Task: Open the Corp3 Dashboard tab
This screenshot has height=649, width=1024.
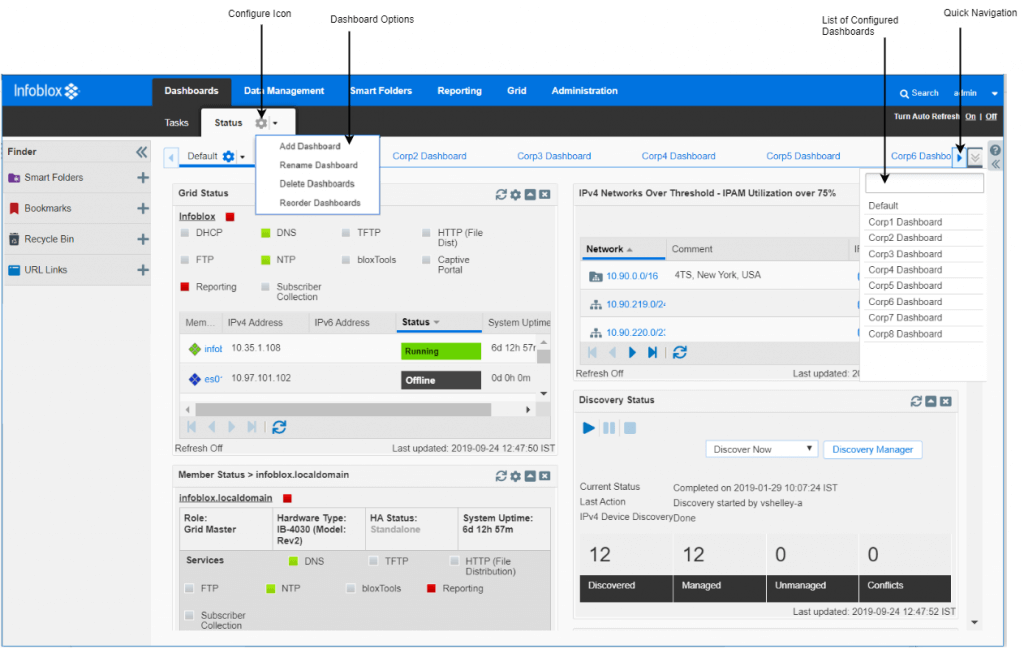Action: coord(554,156)
